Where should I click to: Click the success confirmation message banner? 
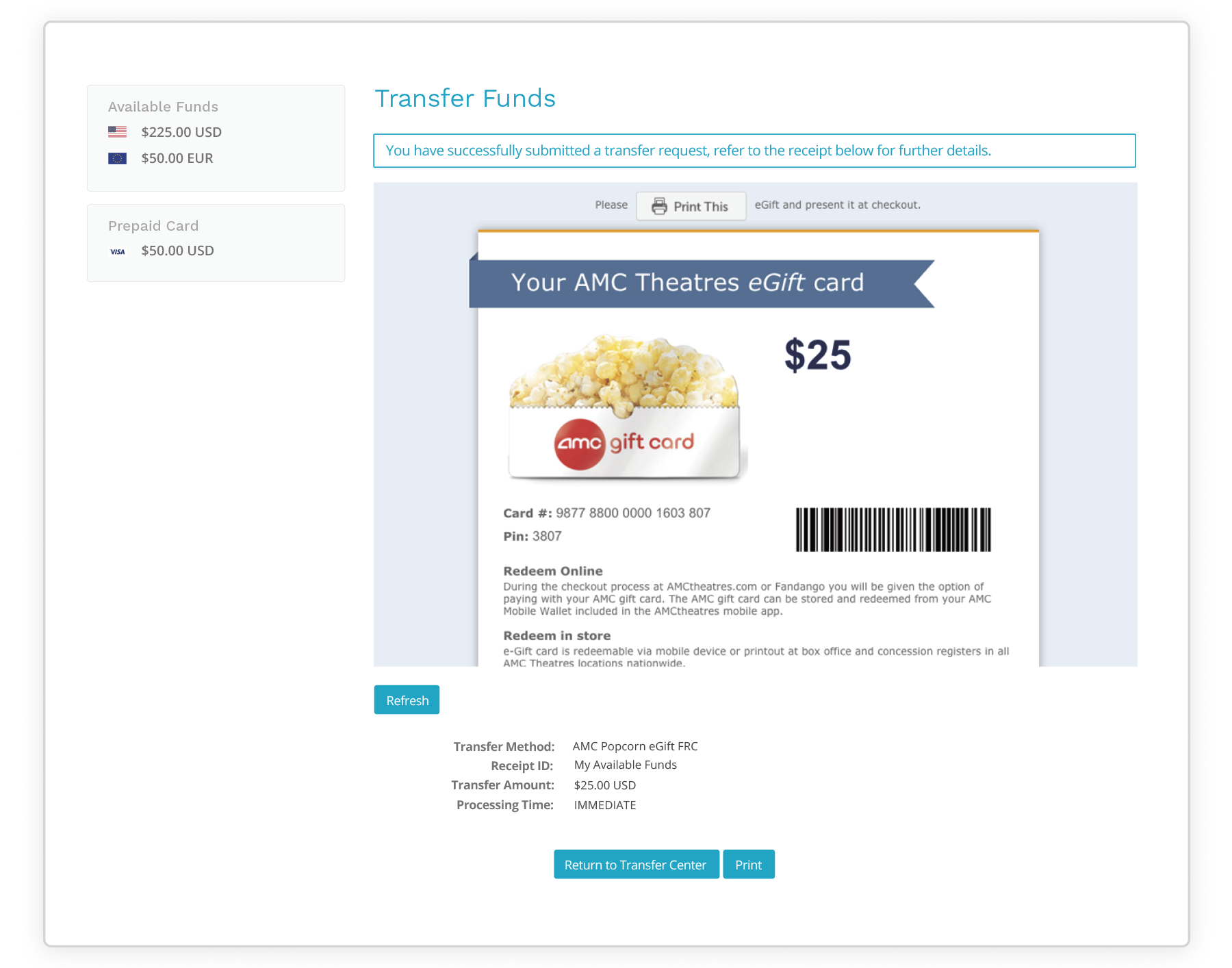(x=754, y=151)
